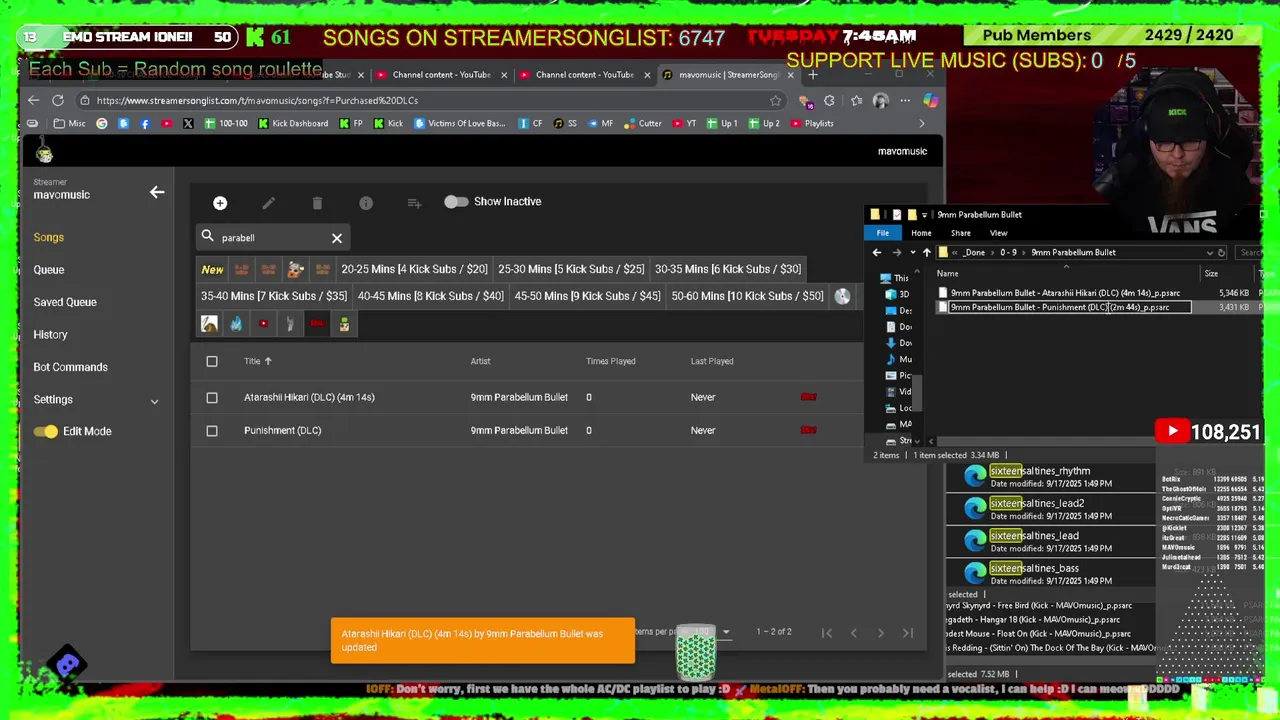Click the info icon in song toolbar

366,203
